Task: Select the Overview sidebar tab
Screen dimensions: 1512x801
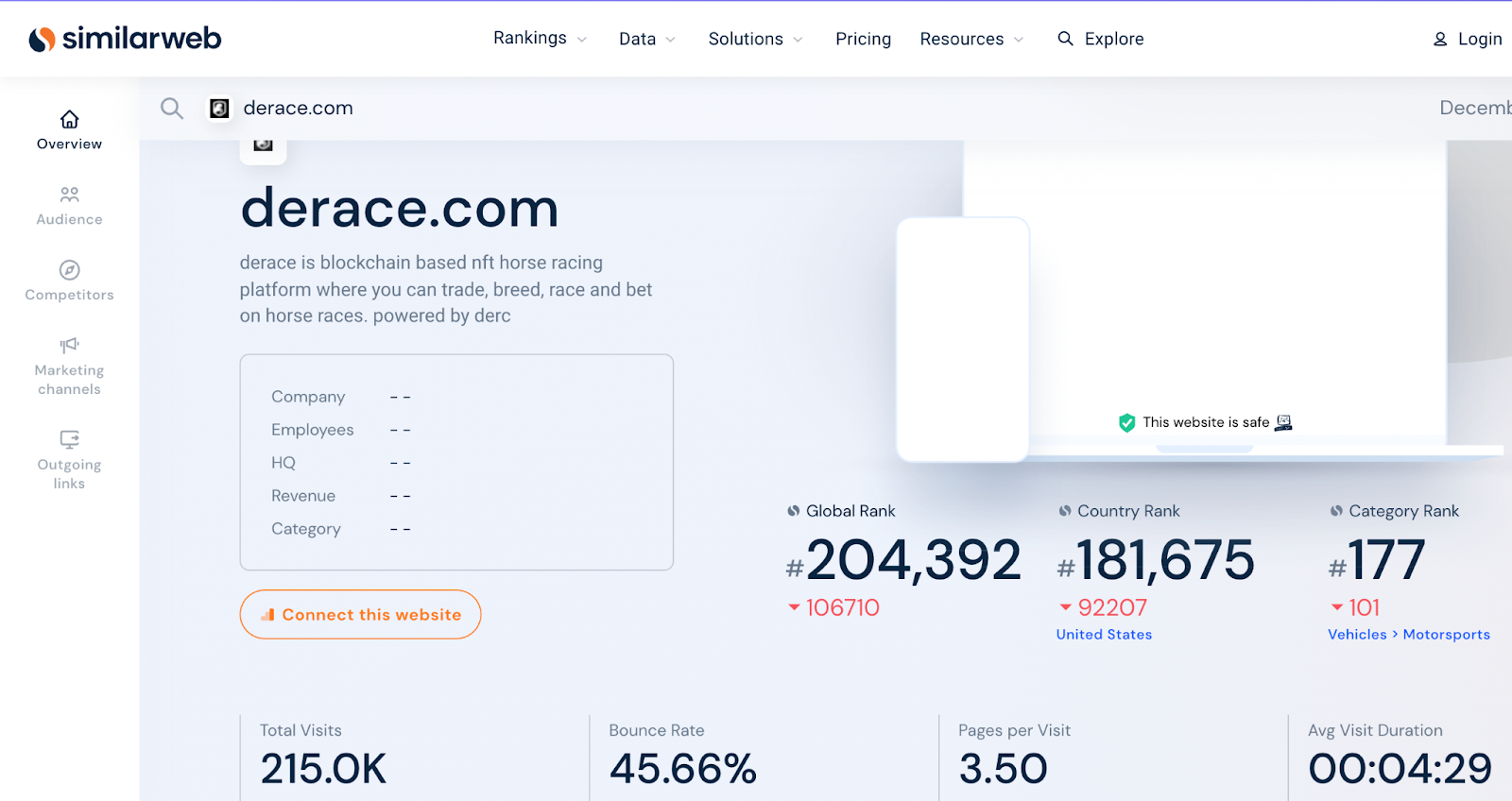Action: pyautogui.click(x=69, y=130)
